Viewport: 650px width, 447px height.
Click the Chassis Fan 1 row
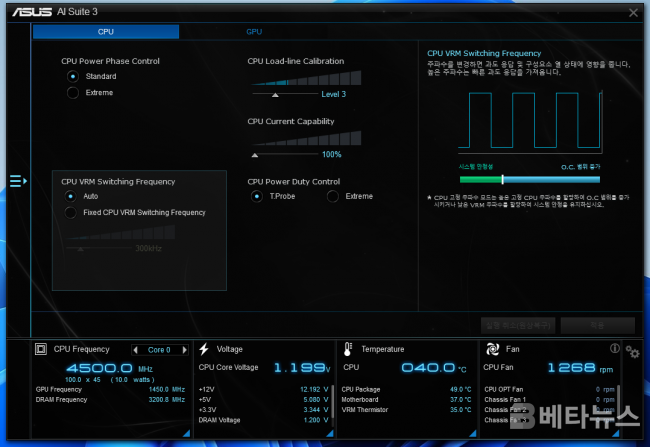[x=549, y=400]
